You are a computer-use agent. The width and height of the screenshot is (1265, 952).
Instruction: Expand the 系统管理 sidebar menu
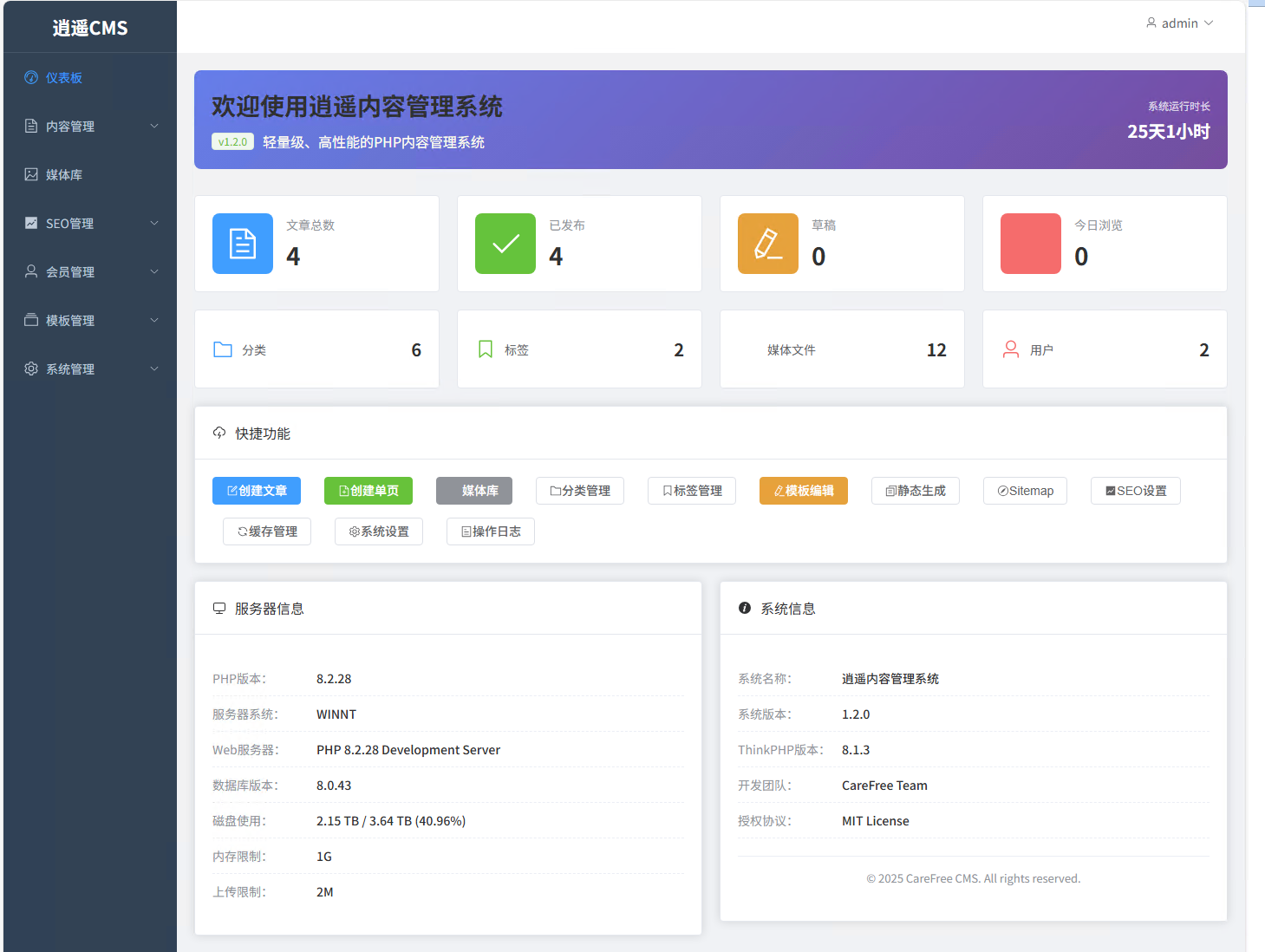90,368
